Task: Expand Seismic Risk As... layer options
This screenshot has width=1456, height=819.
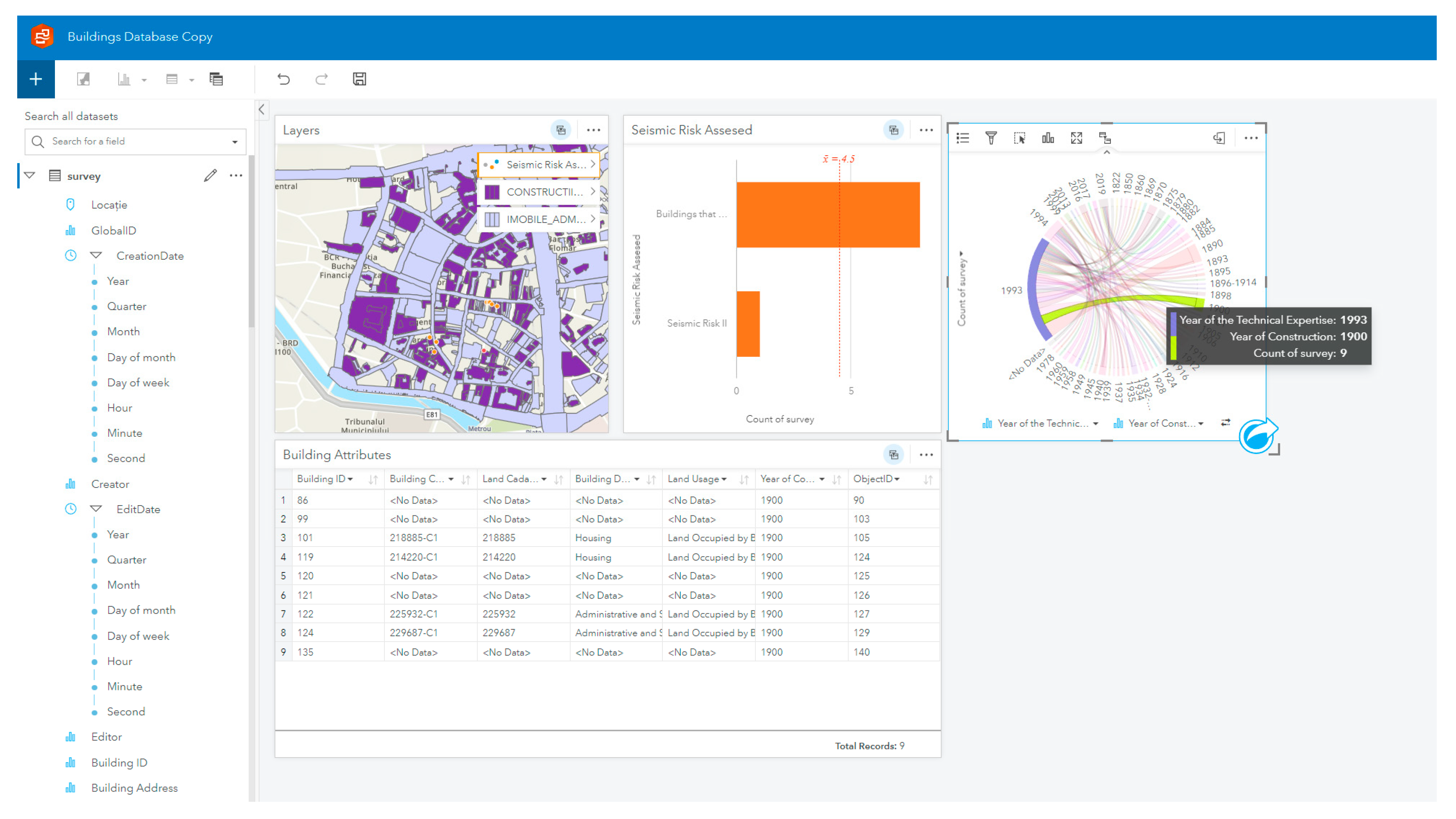Action: 592,164
